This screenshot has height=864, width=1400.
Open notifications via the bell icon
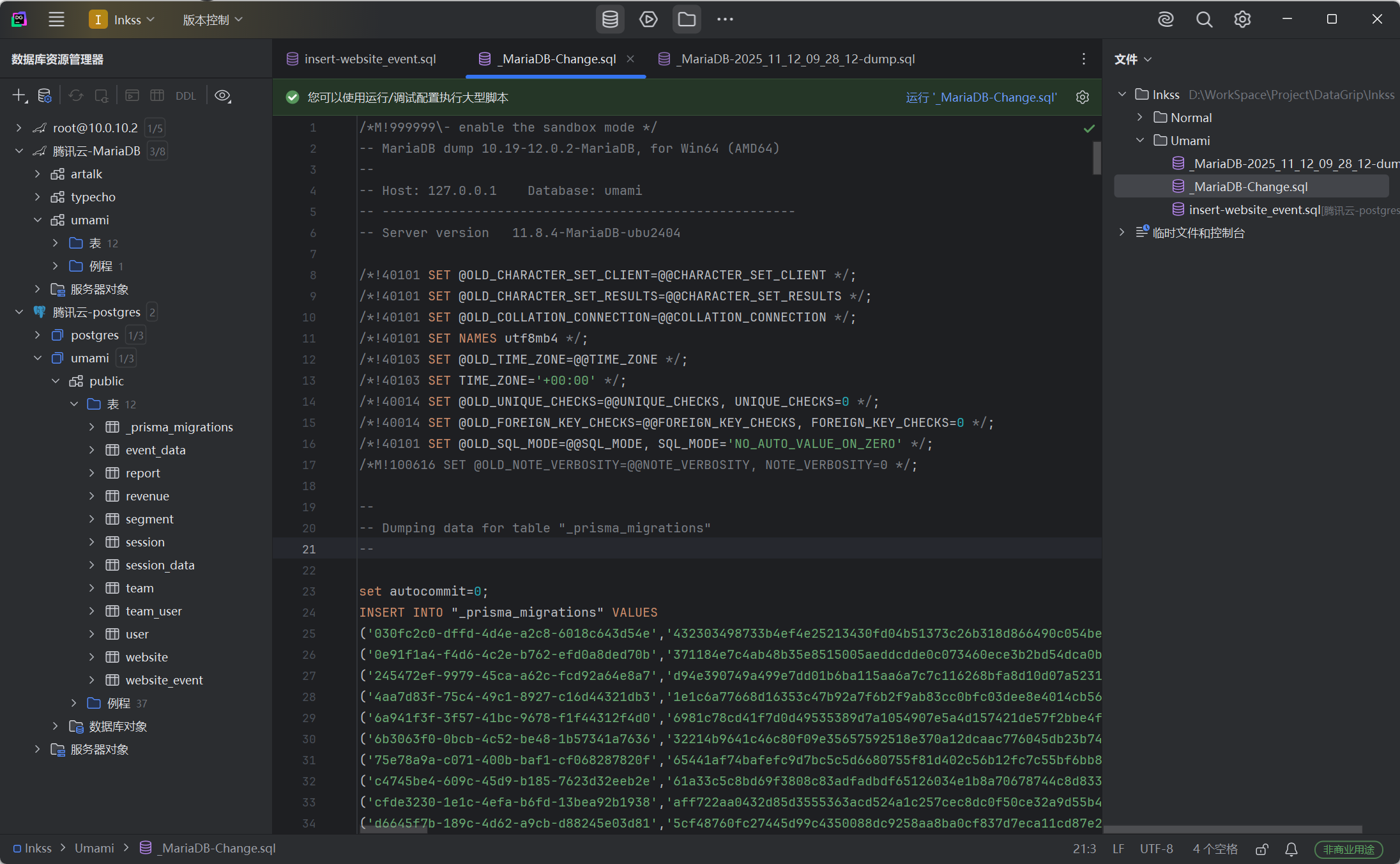tap(1291, 849)
